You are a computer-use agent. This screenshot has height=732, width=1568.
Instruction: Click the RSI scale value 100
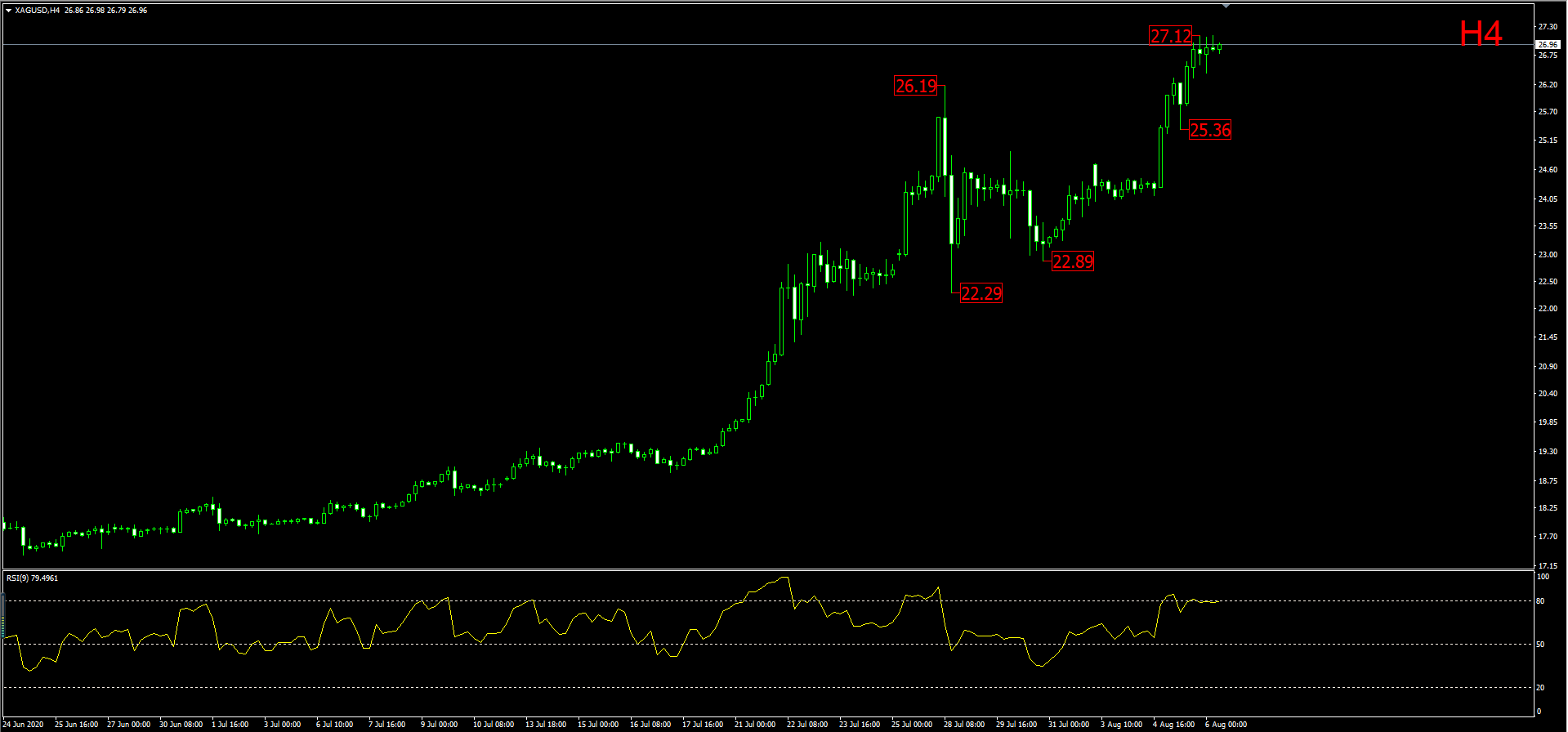tap(1543, 577)
